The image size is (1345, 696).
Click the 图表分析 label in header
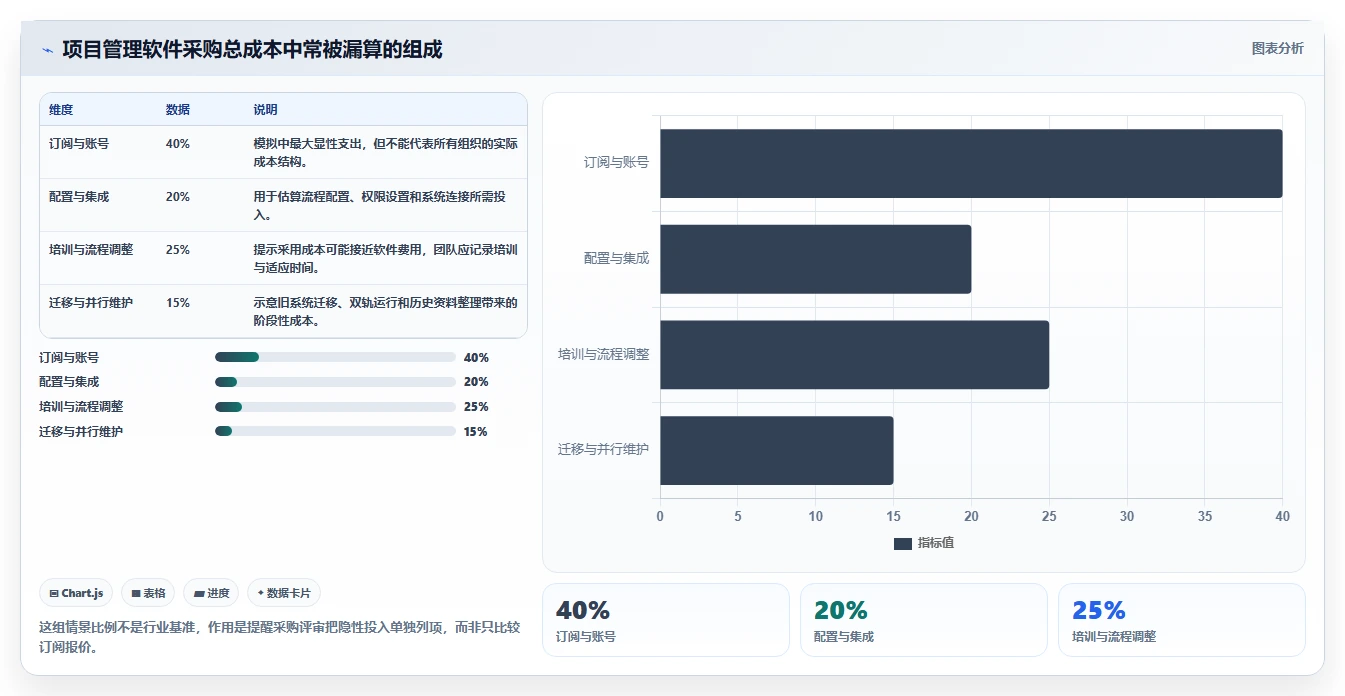pyautogui.click(x=1277, y=48)
